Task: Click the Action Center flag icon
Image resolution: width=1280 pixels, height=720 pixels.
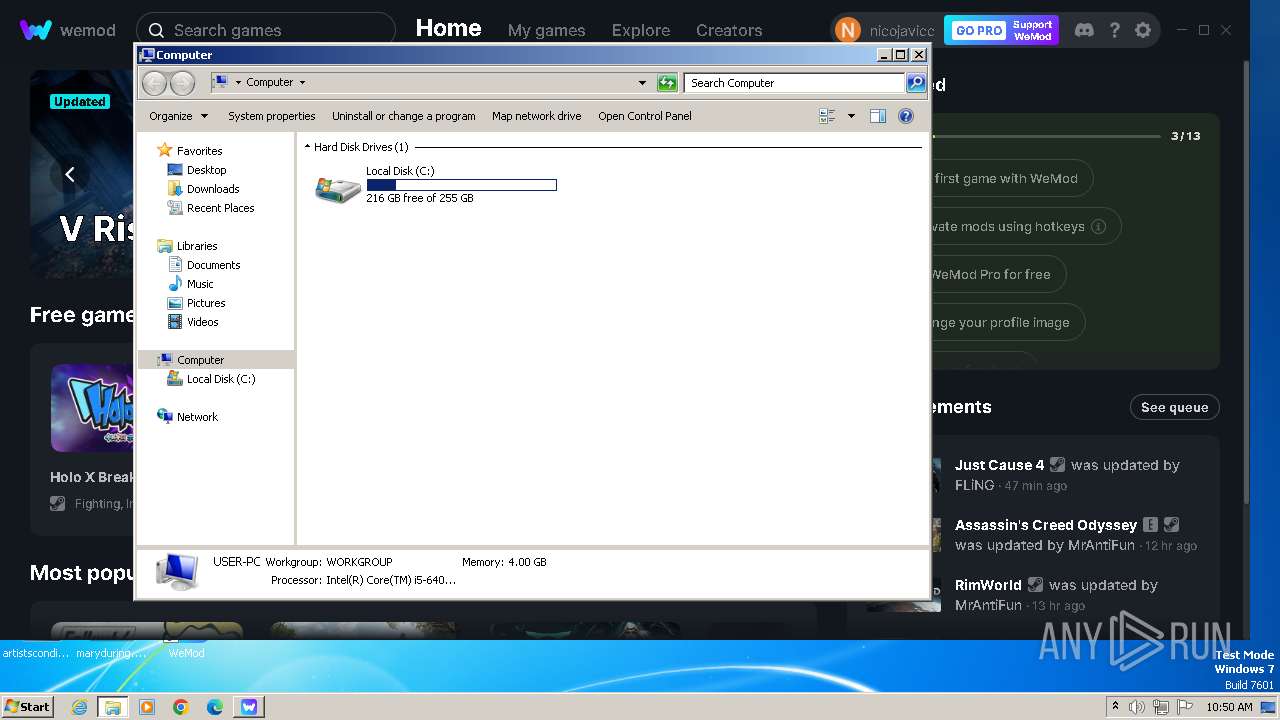Action: click(1184, 707)
